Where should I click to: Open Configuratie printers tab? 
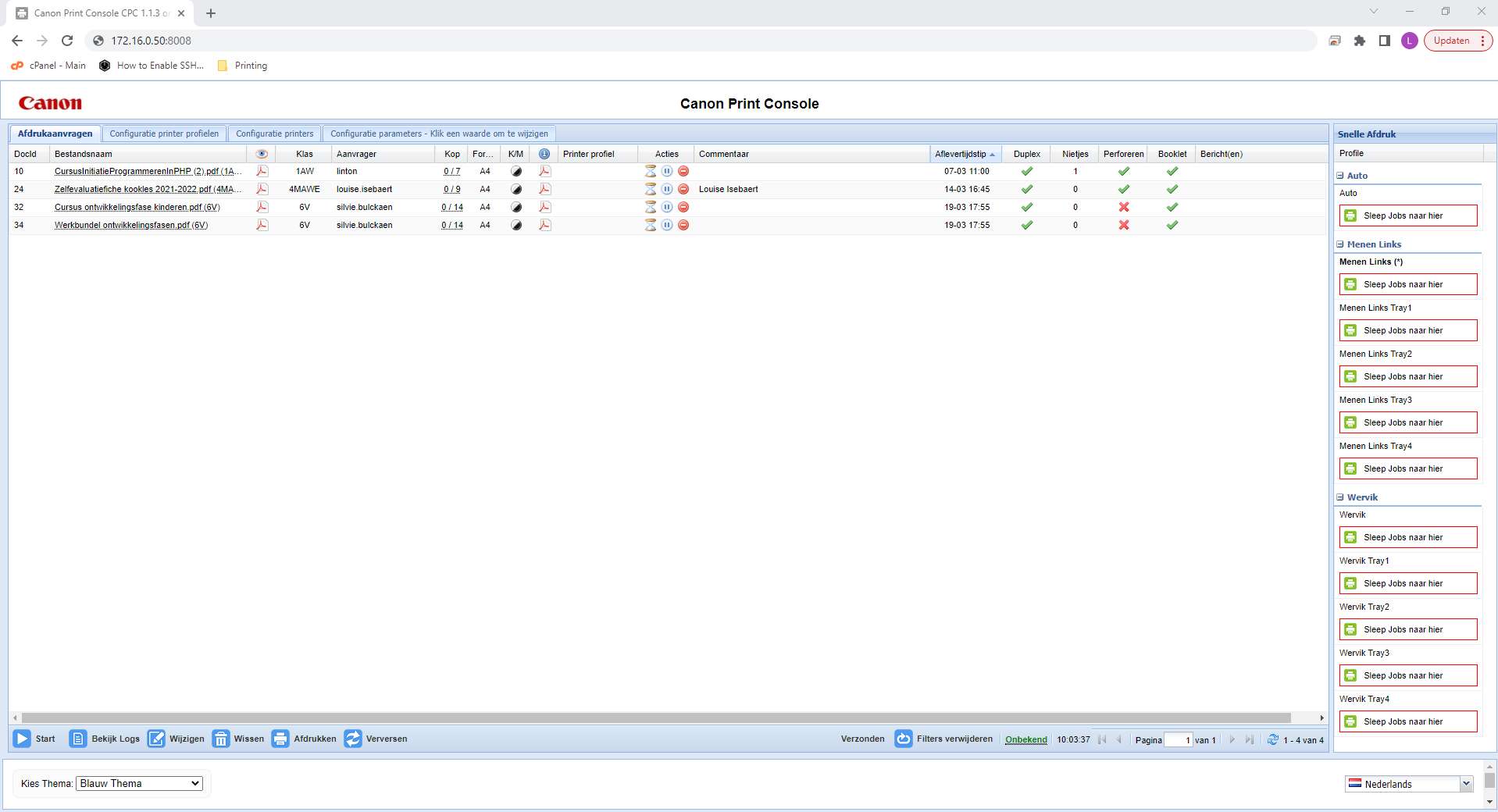(274, 134)
